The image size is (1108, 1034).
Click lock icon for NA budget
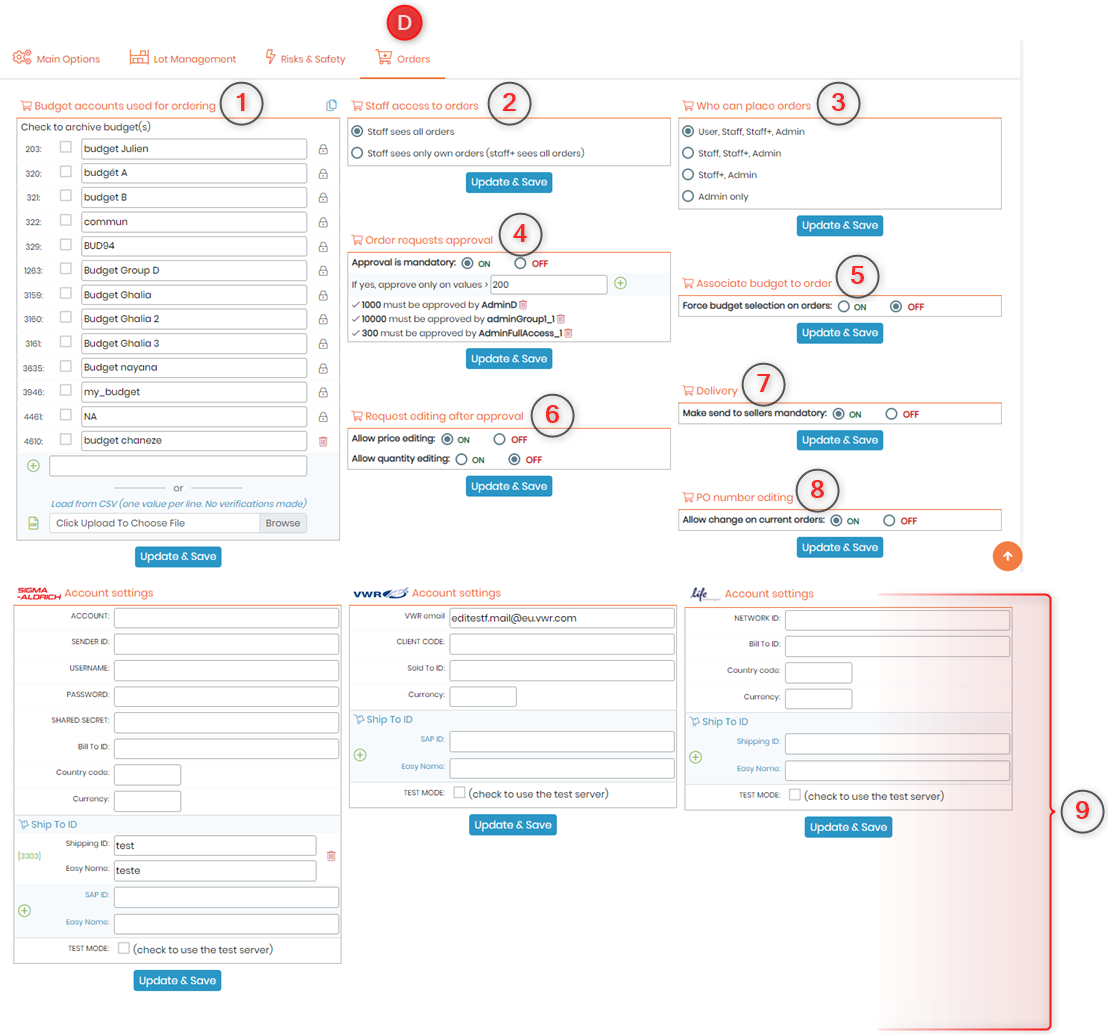click(323, 417)
